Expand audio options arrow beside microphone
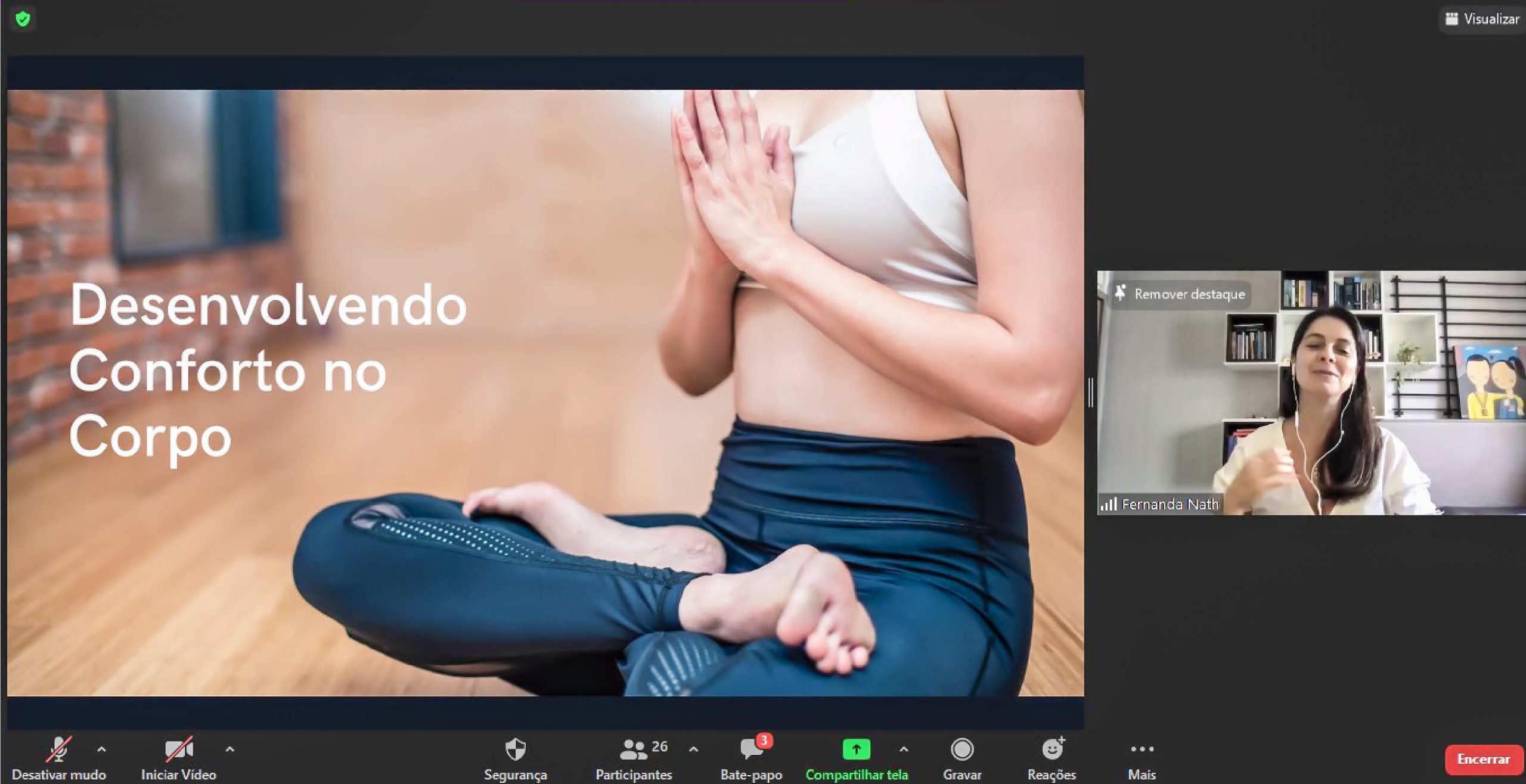The image size is (1526, 784). click(101, 749)
